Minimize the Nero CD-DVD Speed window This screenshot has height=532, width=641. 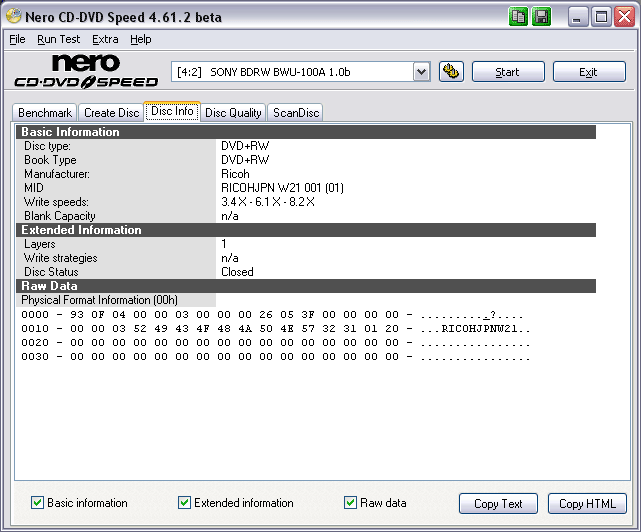(x=577, y=17)
